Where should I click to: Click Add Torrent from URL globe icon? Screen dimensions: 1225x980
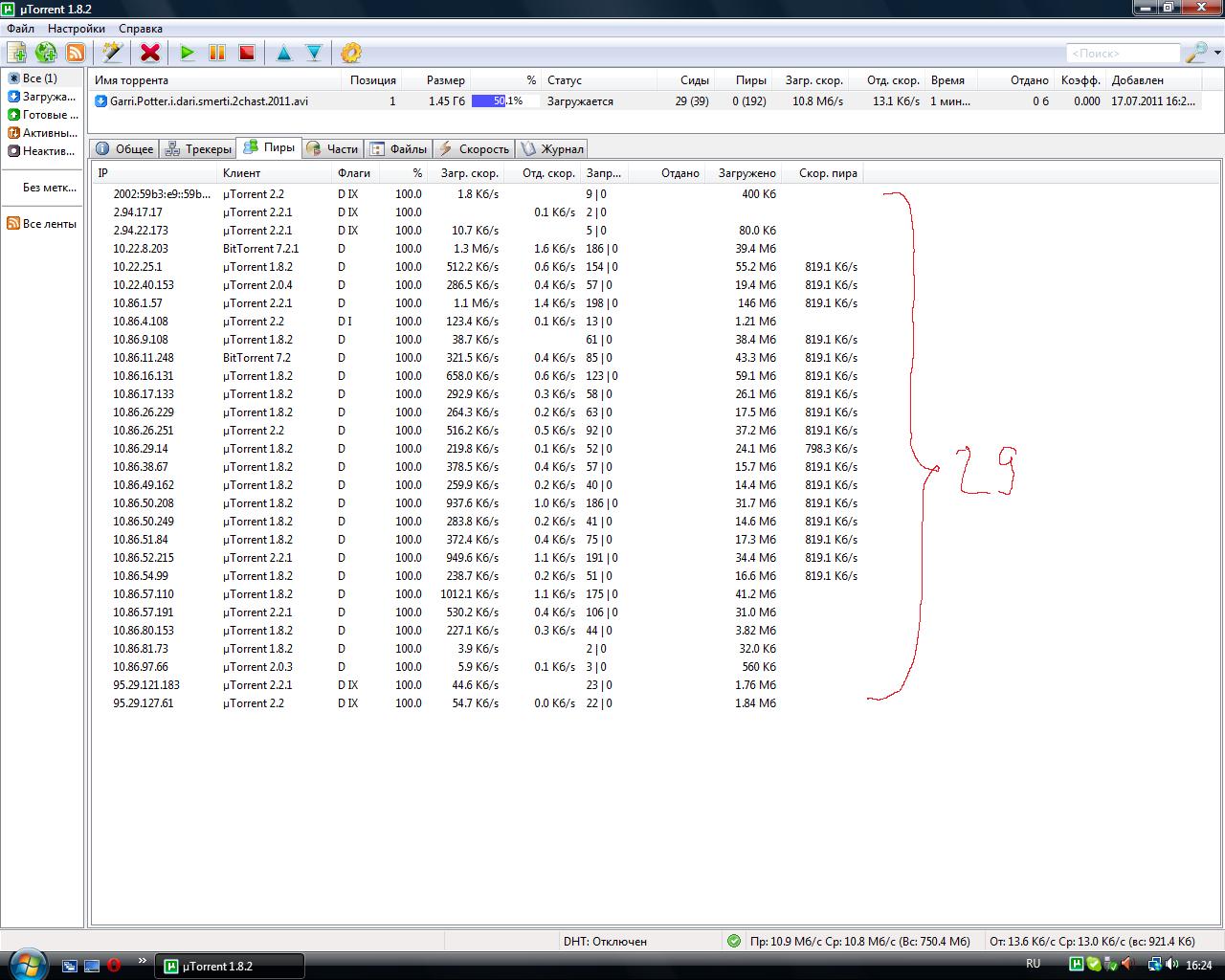(46, 53)
